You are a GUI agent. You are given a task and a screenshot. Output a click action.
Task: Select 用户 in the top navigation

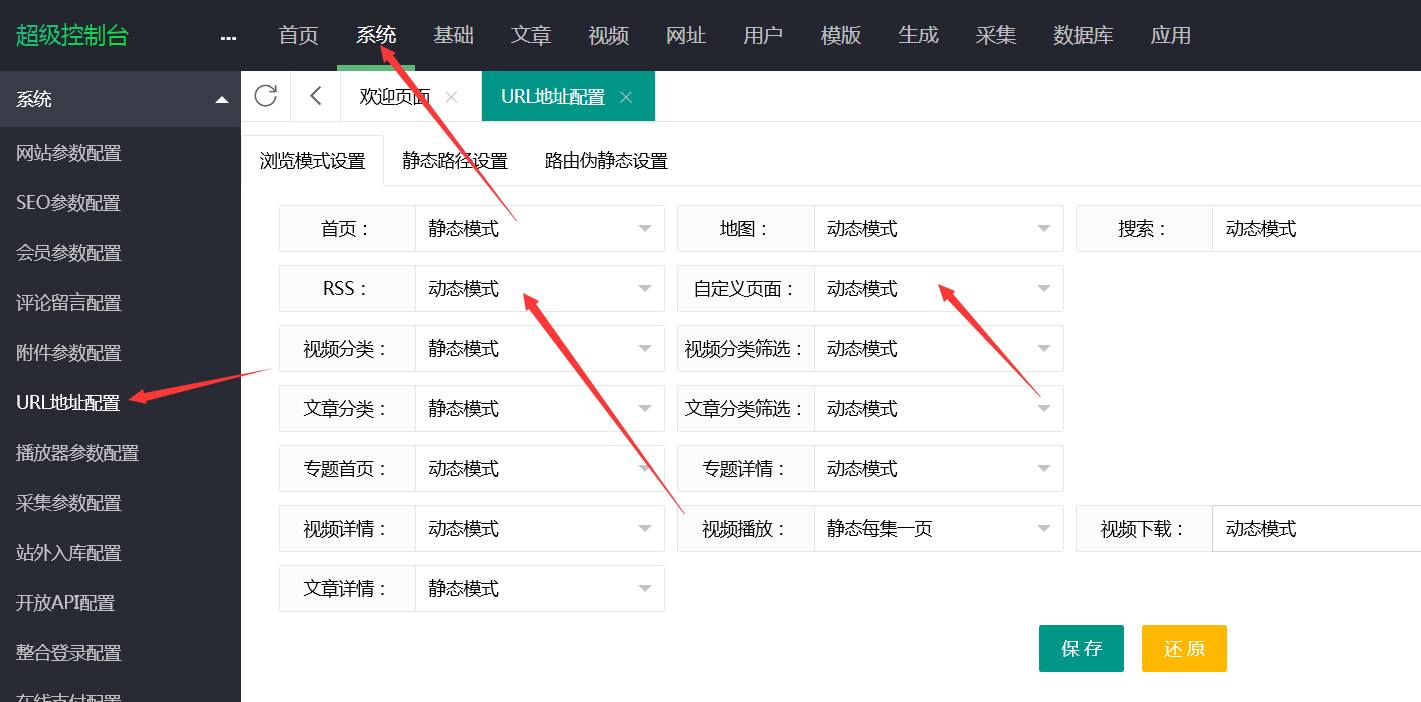coord(763,34)
